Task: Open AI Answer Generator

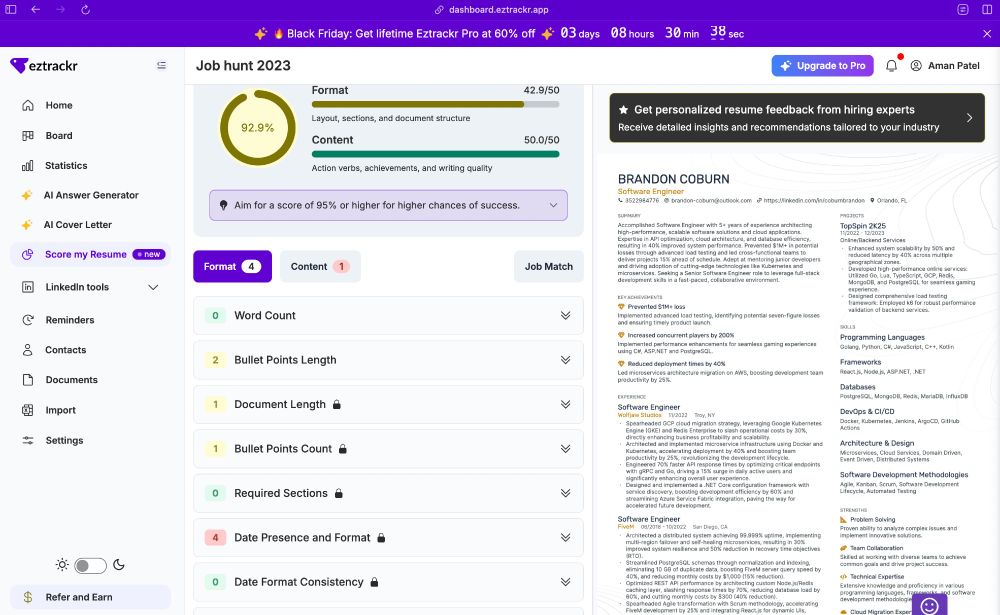Action: click(x=91, y=195)
